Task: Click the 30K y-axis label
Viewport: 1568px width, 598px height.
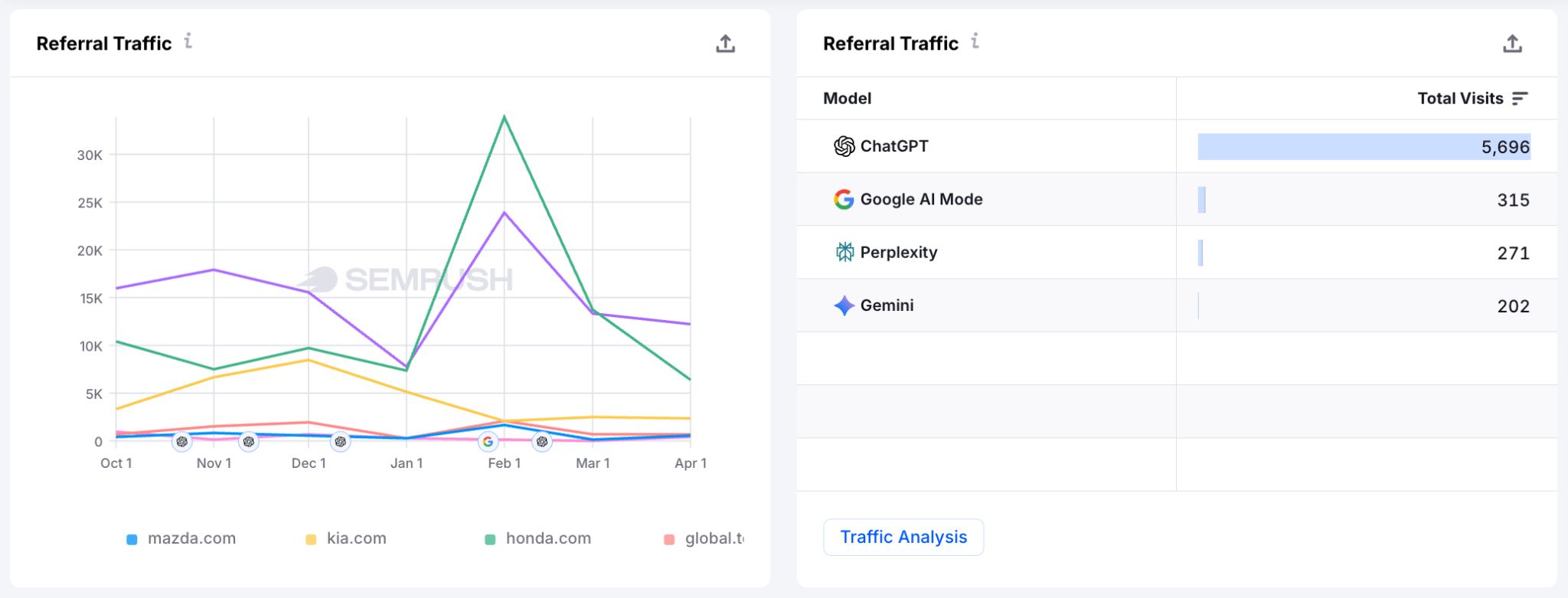Action: (x=90, y=155)
